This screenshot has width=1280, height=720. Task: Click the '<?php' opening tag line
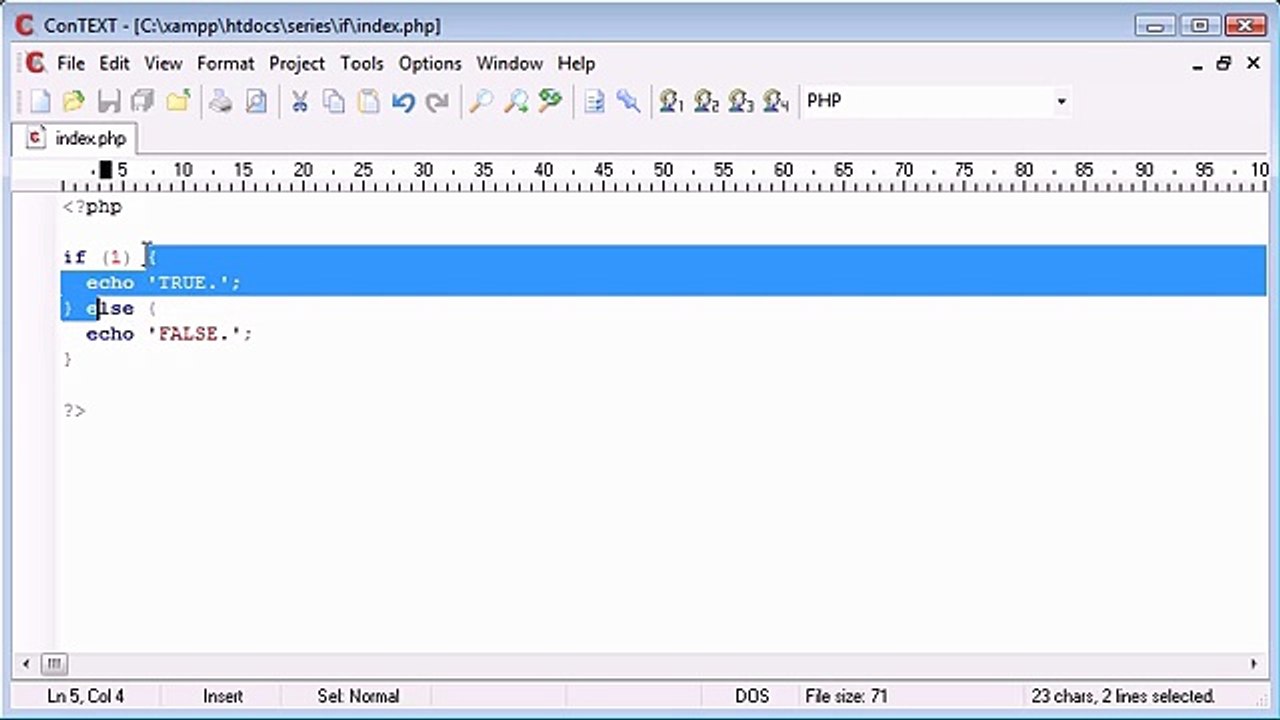coord(92,207)
